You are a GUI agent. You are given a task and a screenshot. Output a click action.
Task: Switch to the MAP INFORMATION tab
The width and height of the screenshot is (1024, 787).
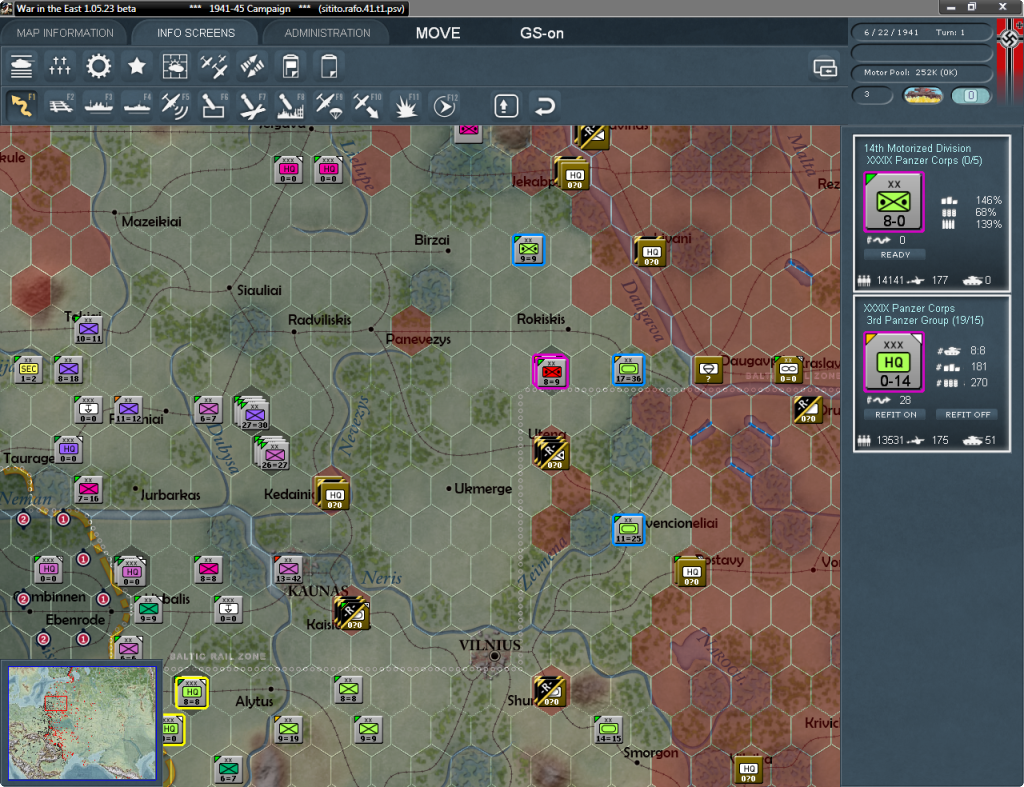pos(65,33)
